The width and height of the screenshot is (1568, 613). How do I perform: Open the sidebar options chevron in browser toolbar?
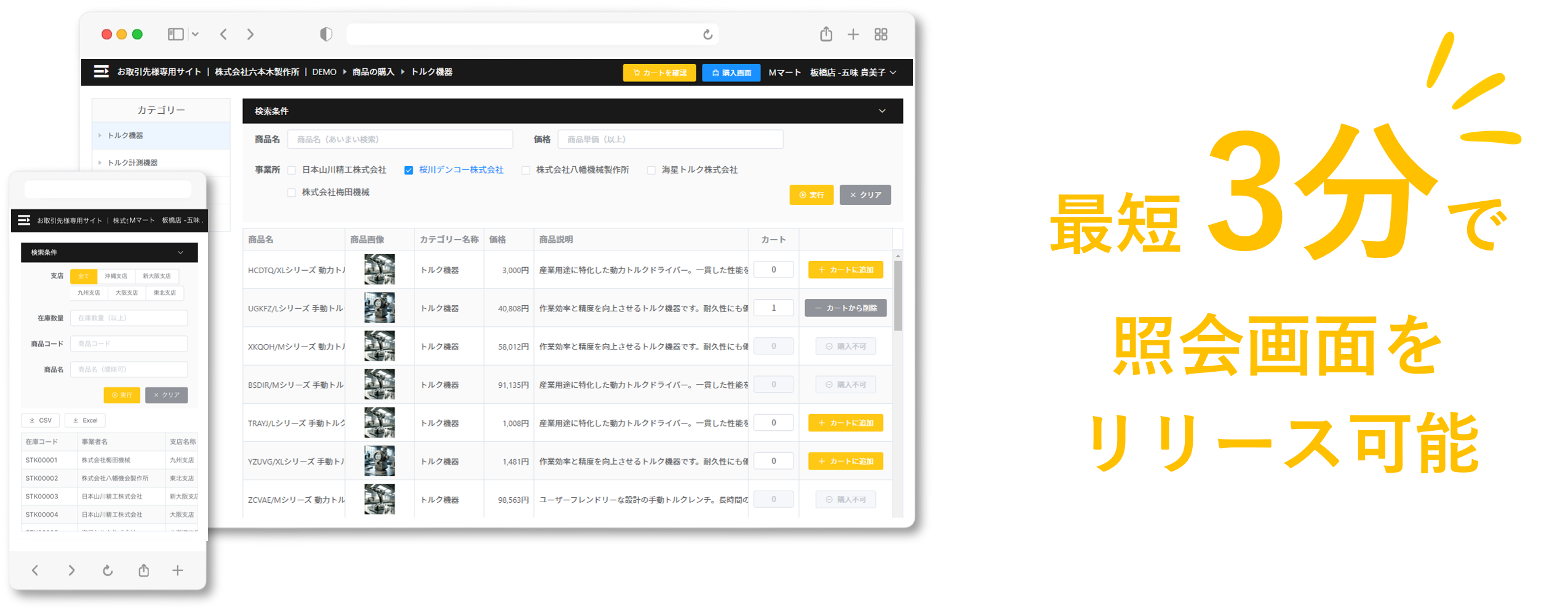click(195, 34)
